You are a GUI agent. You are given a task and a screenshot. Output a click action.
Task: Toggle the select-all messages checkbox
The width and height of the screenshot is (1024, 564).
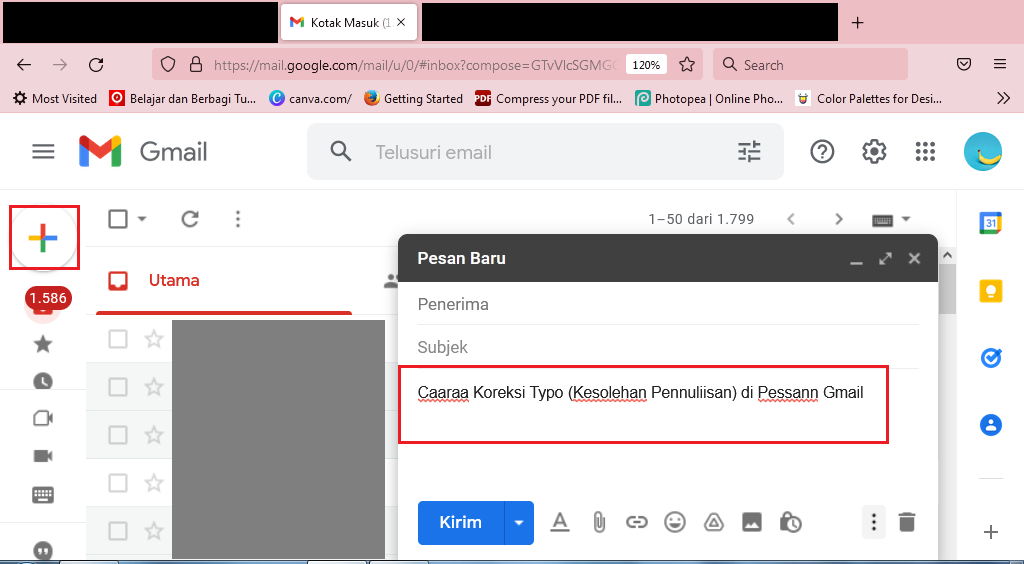pos(118,219)
